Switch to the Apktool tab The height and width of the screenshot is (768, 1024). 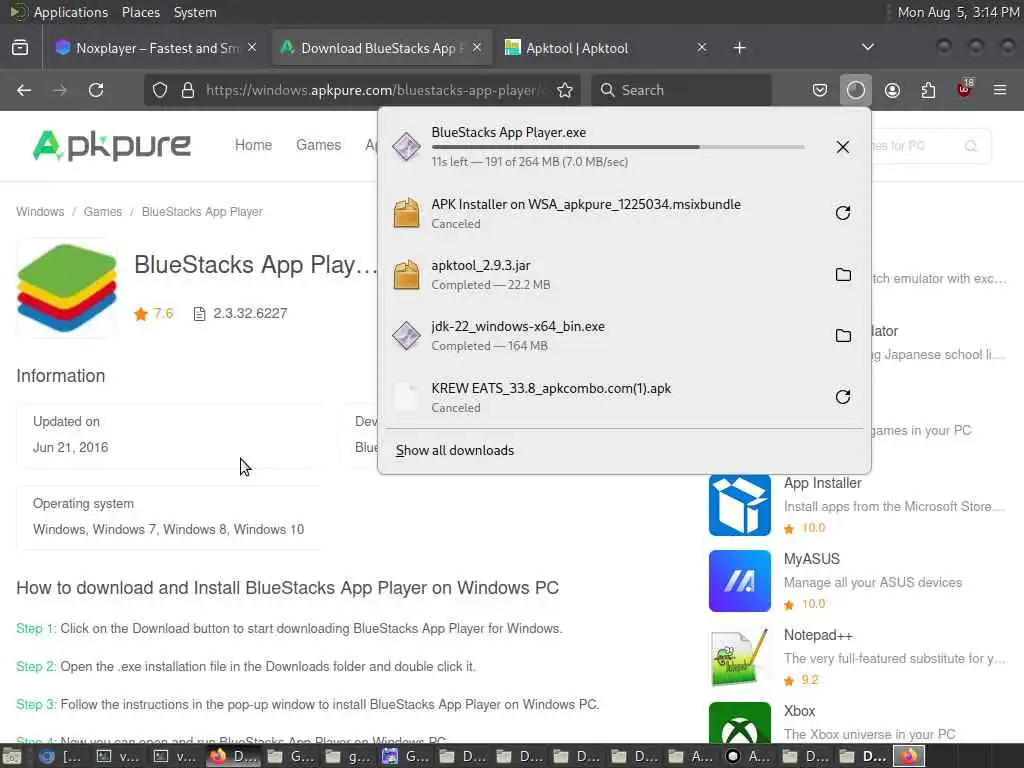605,48
